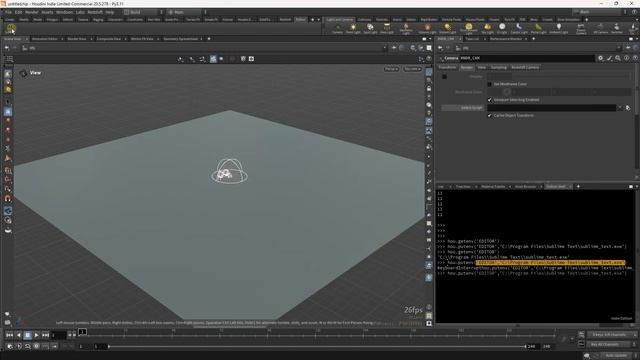Open the Build desktop dropdown
The image size is (640, 360).
143,12
